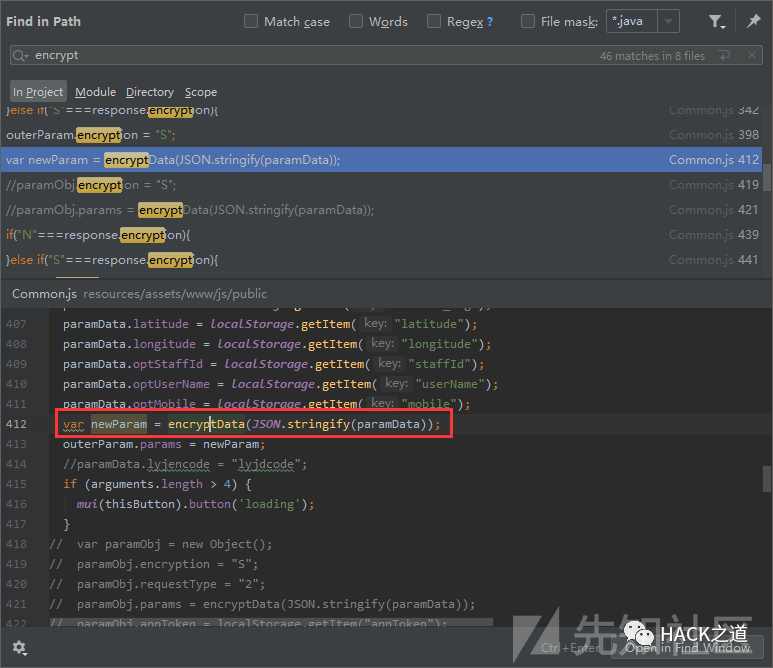Select result else if "S" at Common.js 441
Image resolution: width=773 pixels, height=668 pixels.
tap(382, 260)
